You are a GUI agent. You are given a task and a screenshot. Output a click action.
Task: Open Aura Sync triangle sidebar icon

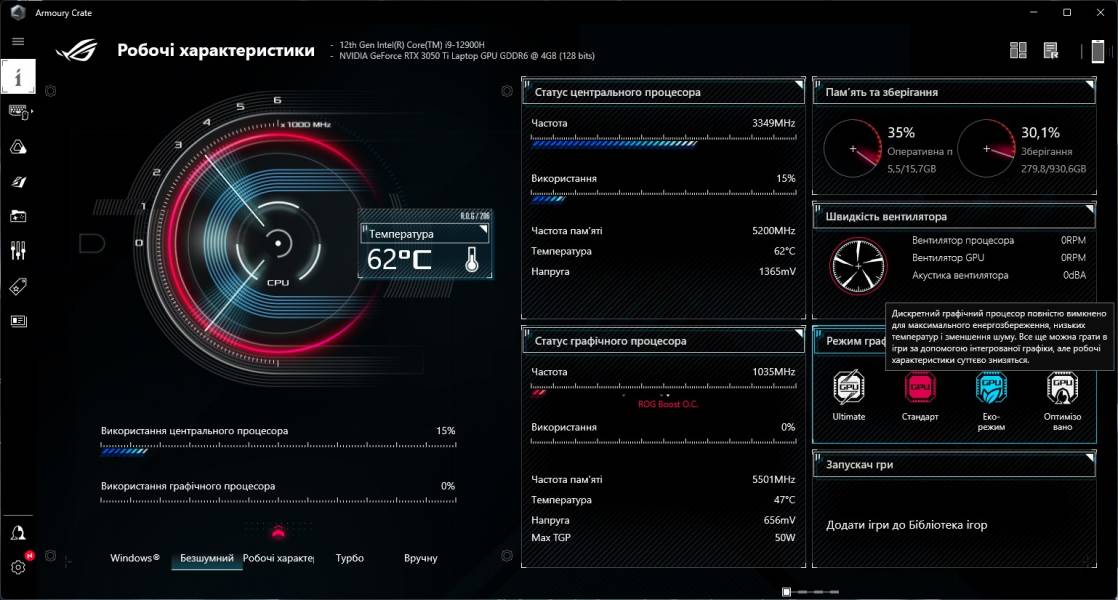pos(18,147)
